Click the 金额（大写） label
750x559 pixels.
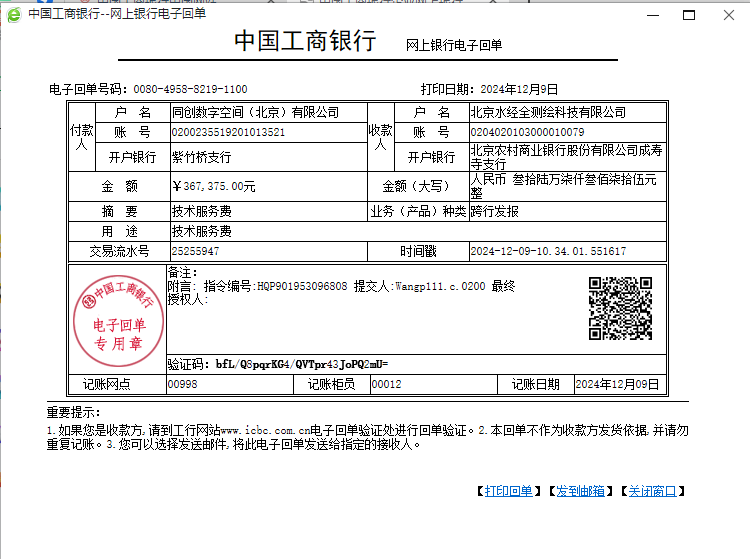(x=418, y=186)
